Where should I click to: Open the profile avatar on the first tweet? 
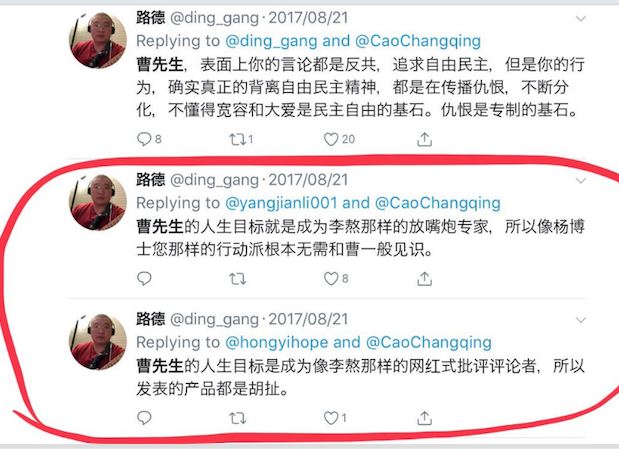click(x=98, y=40)
